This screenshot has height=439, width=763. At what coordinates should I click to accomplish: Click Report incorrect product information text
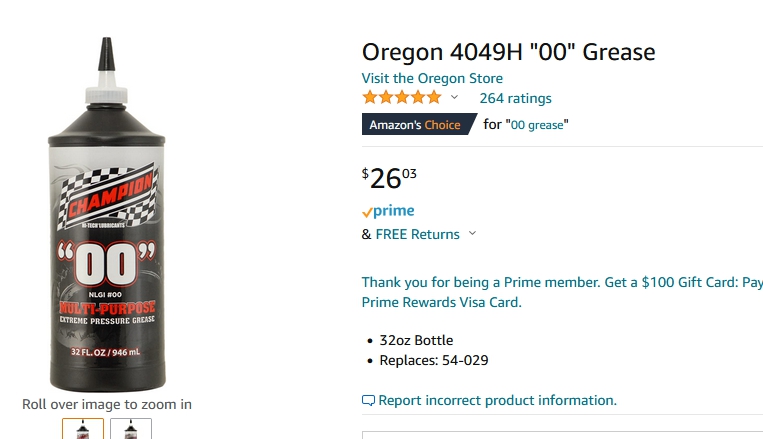click(497, 400)
